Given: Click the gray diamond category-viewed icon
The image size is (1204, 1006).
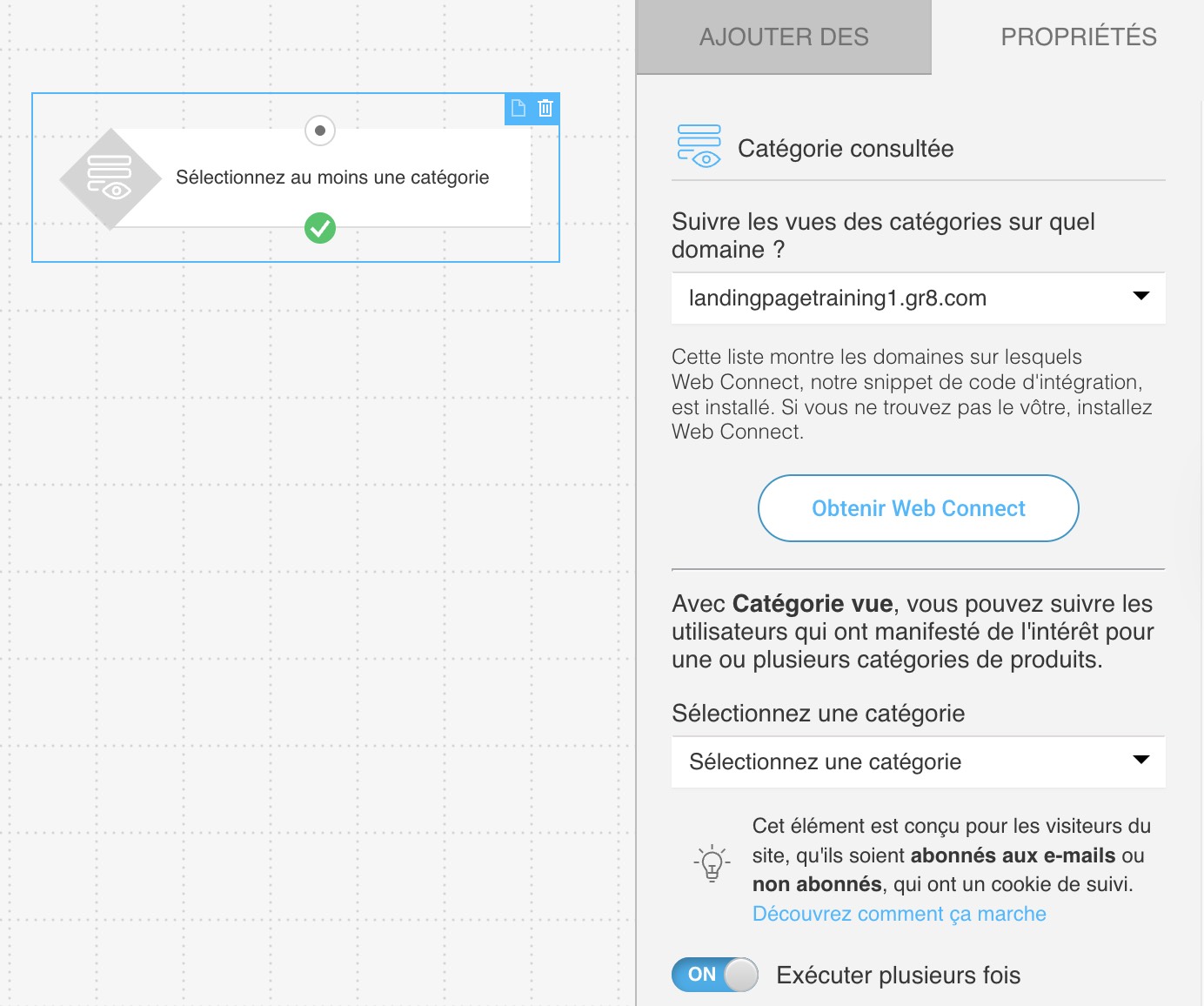Looking at the screenshot, I should 110,178.
